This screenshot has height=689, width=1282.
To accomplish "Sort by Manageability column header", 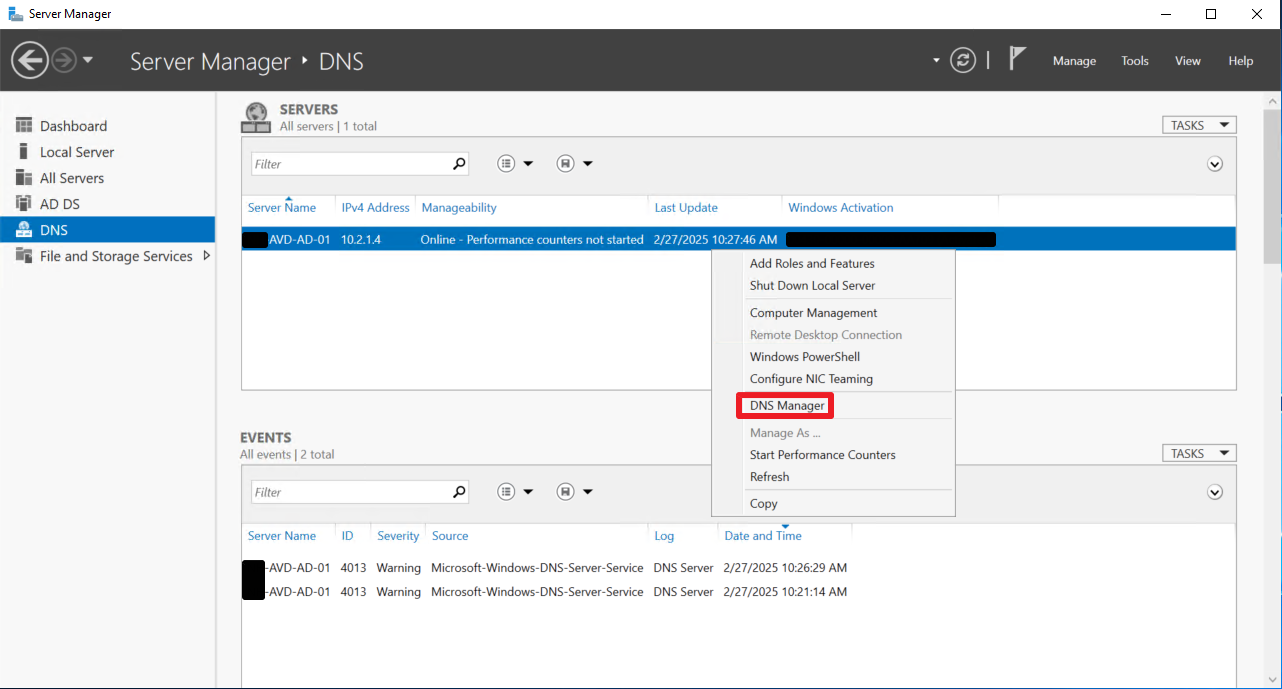I will tap(459, 208).
